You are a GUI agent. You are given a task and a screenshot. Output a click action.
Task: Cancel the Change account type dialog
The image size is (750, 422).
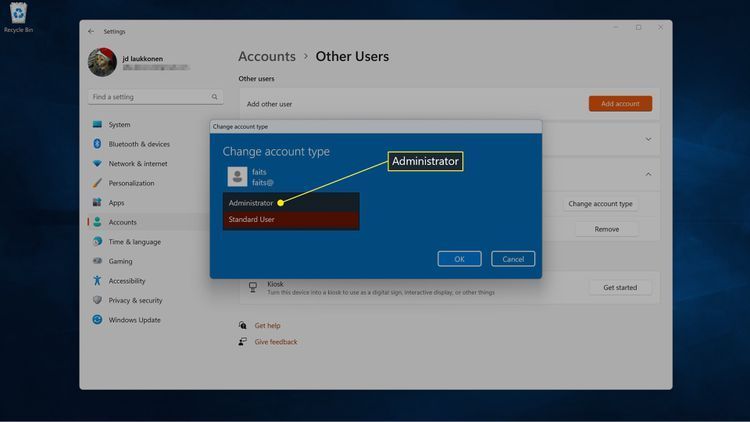pyautogui.click(x=513, y=259)
